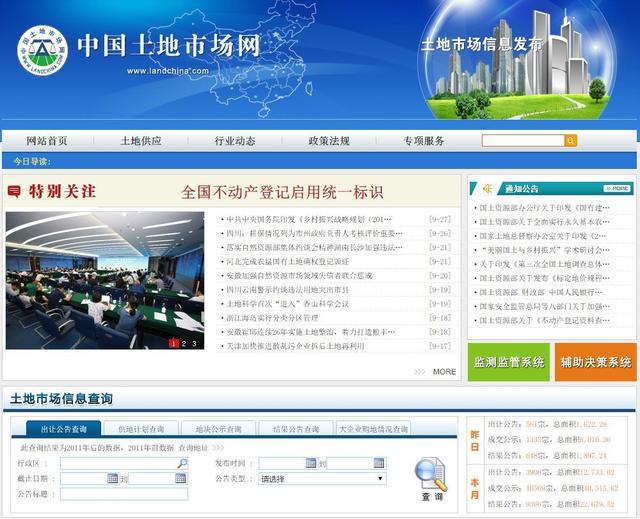Open notice “美丽国土与乡村振兴”学术研讨会
Image resolution: width=640 pixels, height=519 pixels.
click(x=544, y=250)
